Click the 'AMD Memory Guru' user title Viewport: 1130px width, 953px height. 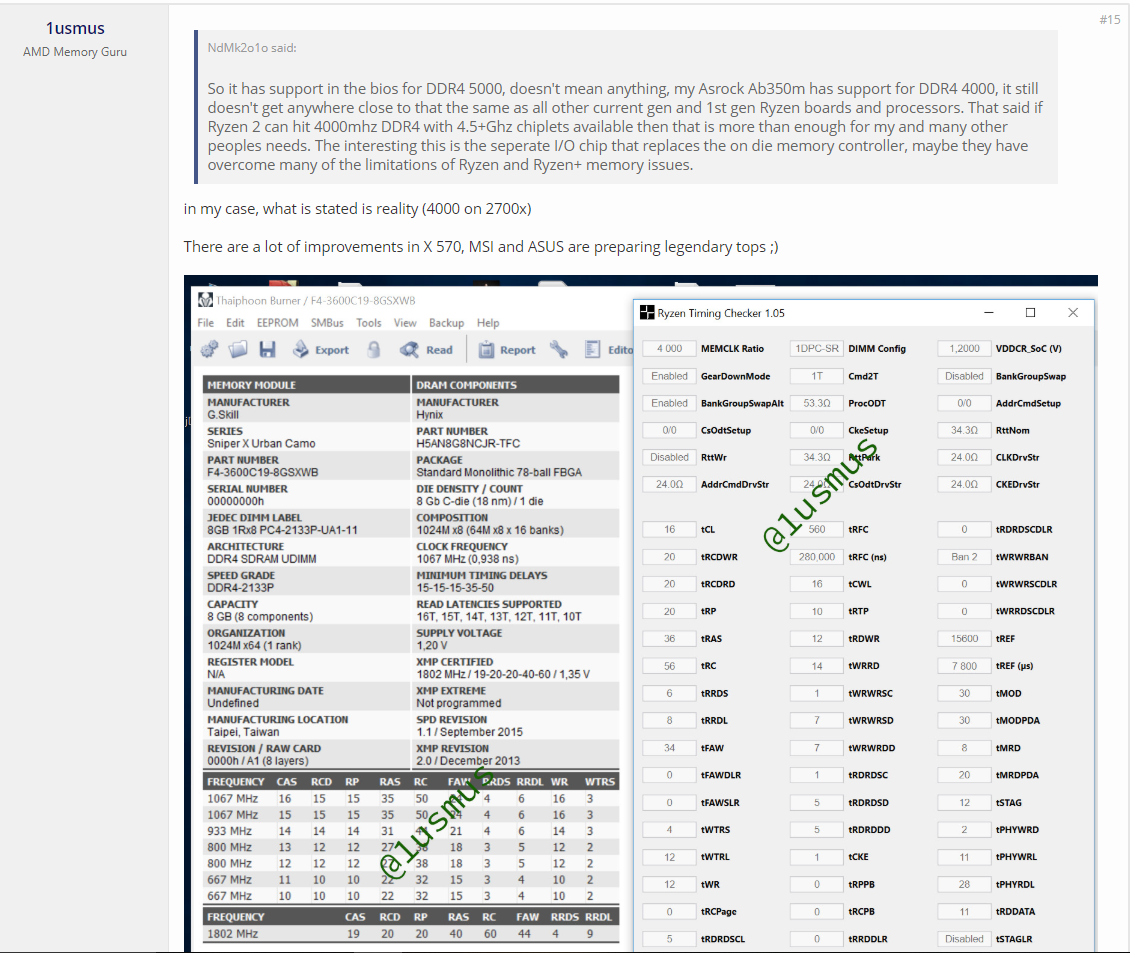pos(75,52)
